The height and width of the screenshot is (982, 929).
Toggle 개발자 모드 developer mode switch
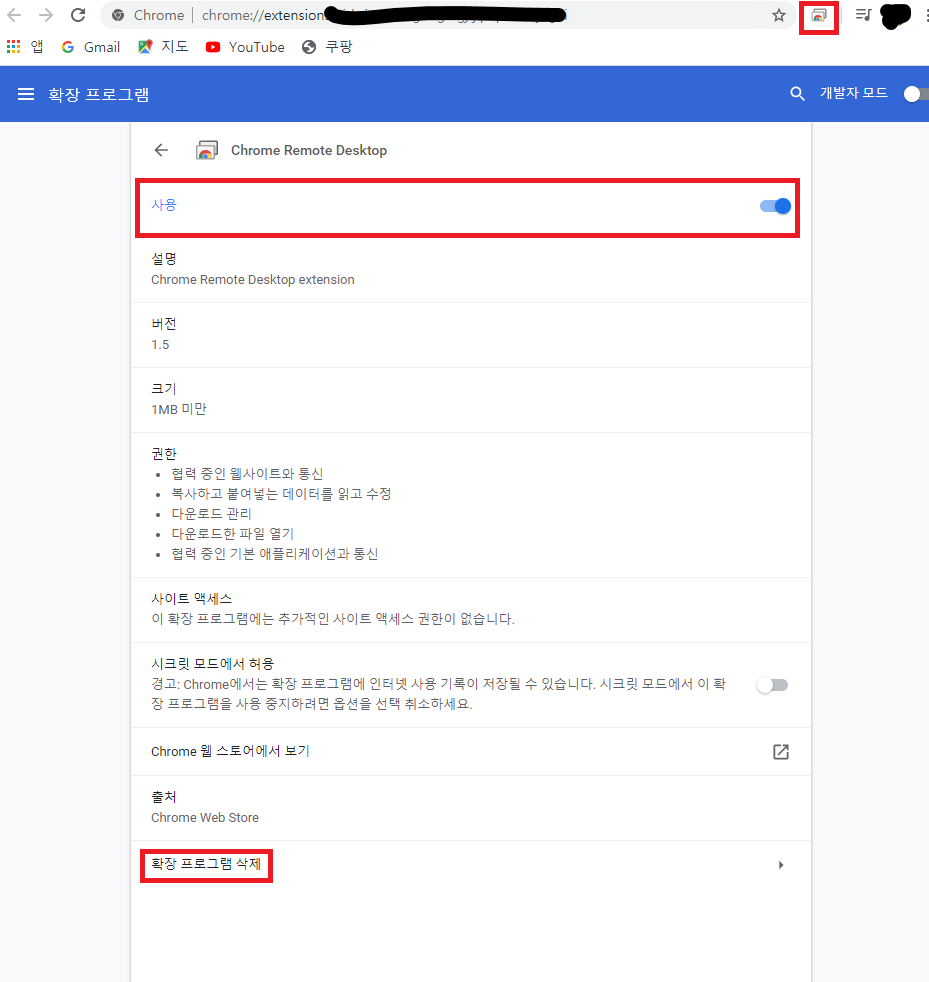(916, 94)
